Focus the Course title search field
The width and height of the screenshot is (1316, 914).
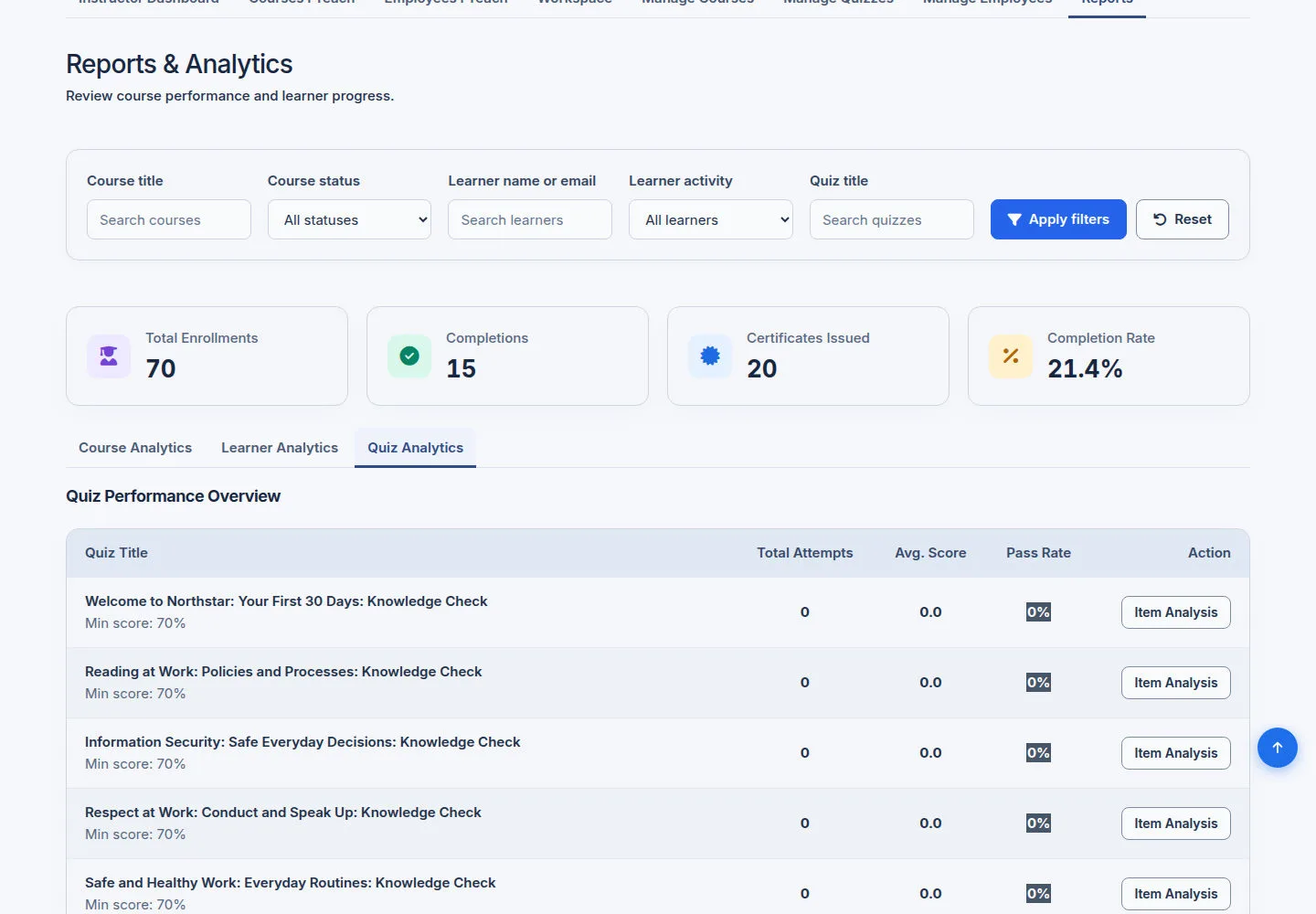pos(169,219)
